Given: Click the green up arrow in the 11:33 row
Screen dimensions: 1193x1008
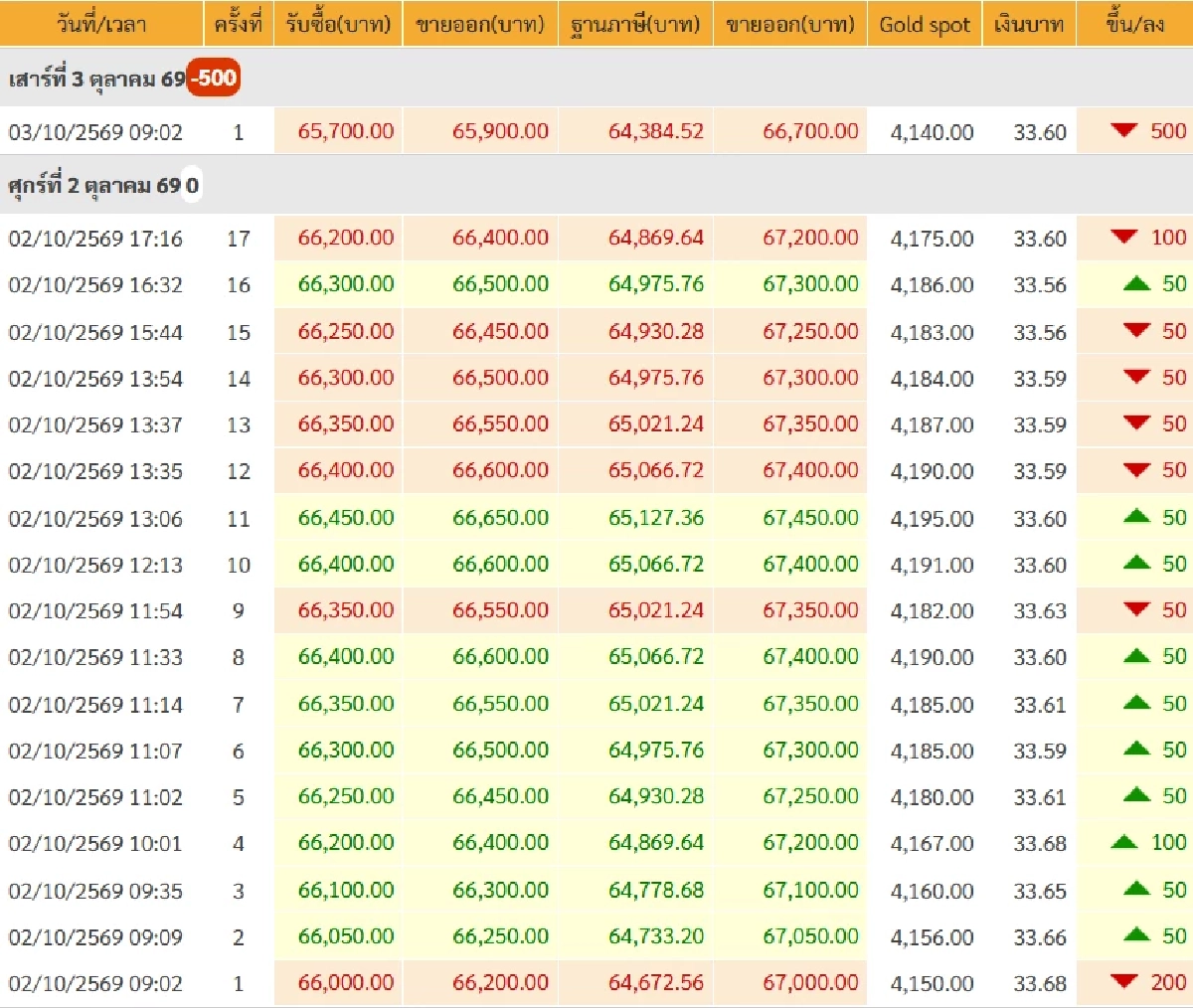Looking at the screenshot, I should click(x=1136, y=655).
